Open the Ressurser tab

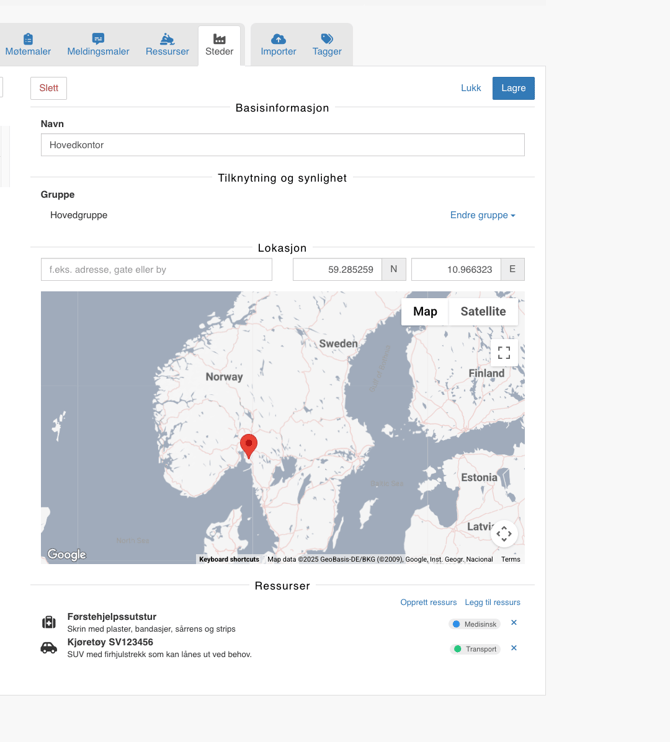pos(167,45)
